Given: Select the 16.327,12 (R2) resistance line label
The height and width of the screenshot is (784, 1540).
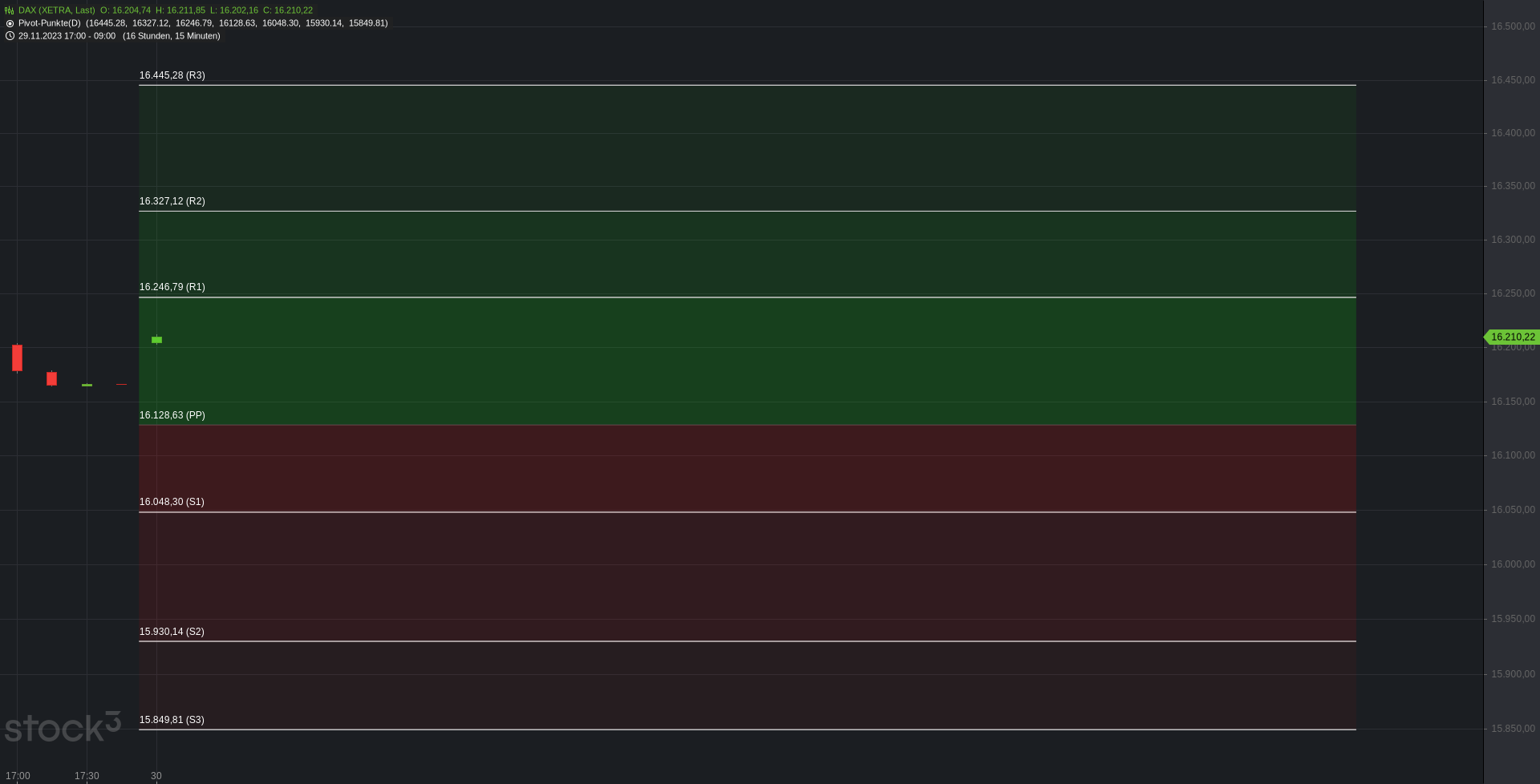Looking at the screenshot, I should click(172, 201).
